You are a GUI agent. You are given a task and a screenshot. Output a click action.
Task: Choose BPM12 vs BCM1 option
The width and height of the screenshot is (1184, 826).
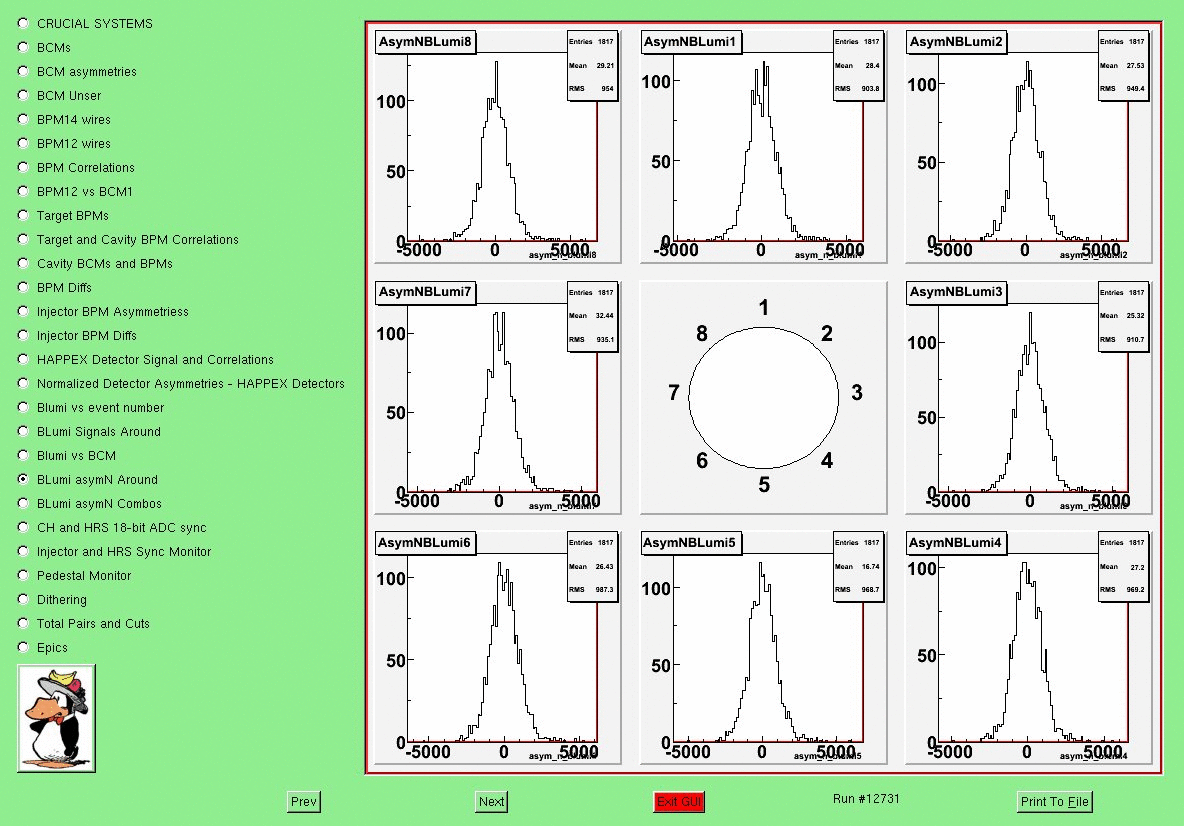point(23,192)
